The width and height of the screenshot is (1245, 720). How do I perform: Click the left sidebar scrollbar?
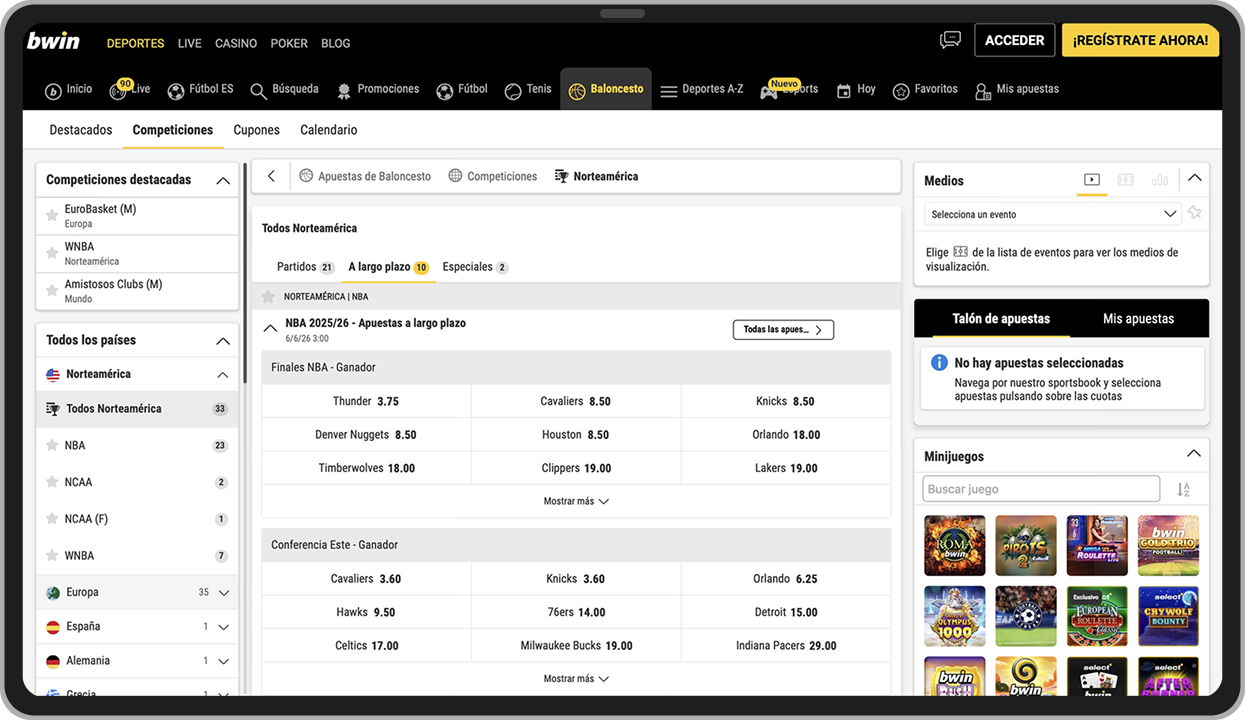click(246, 275)
